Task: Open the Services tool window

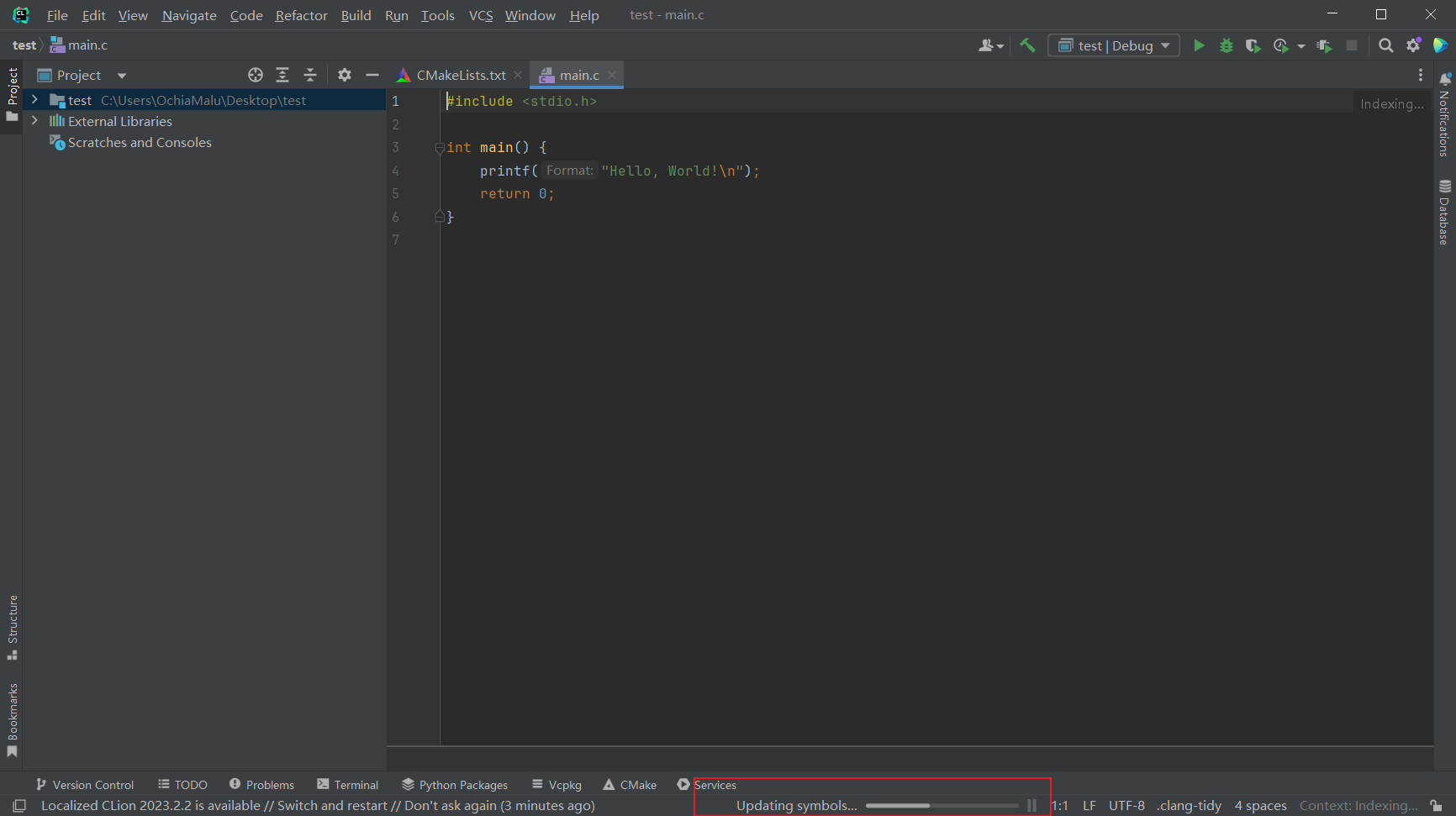Action: point(707,784)
